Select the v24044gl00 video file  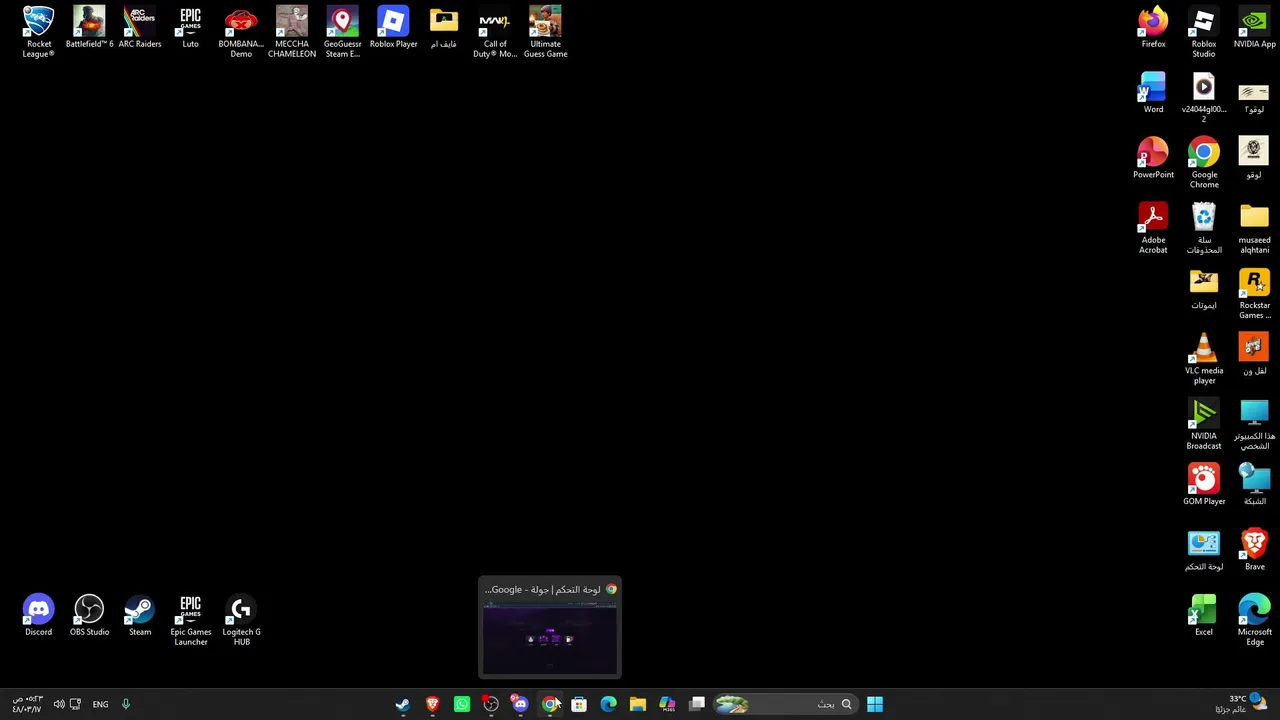point(1204,97)
